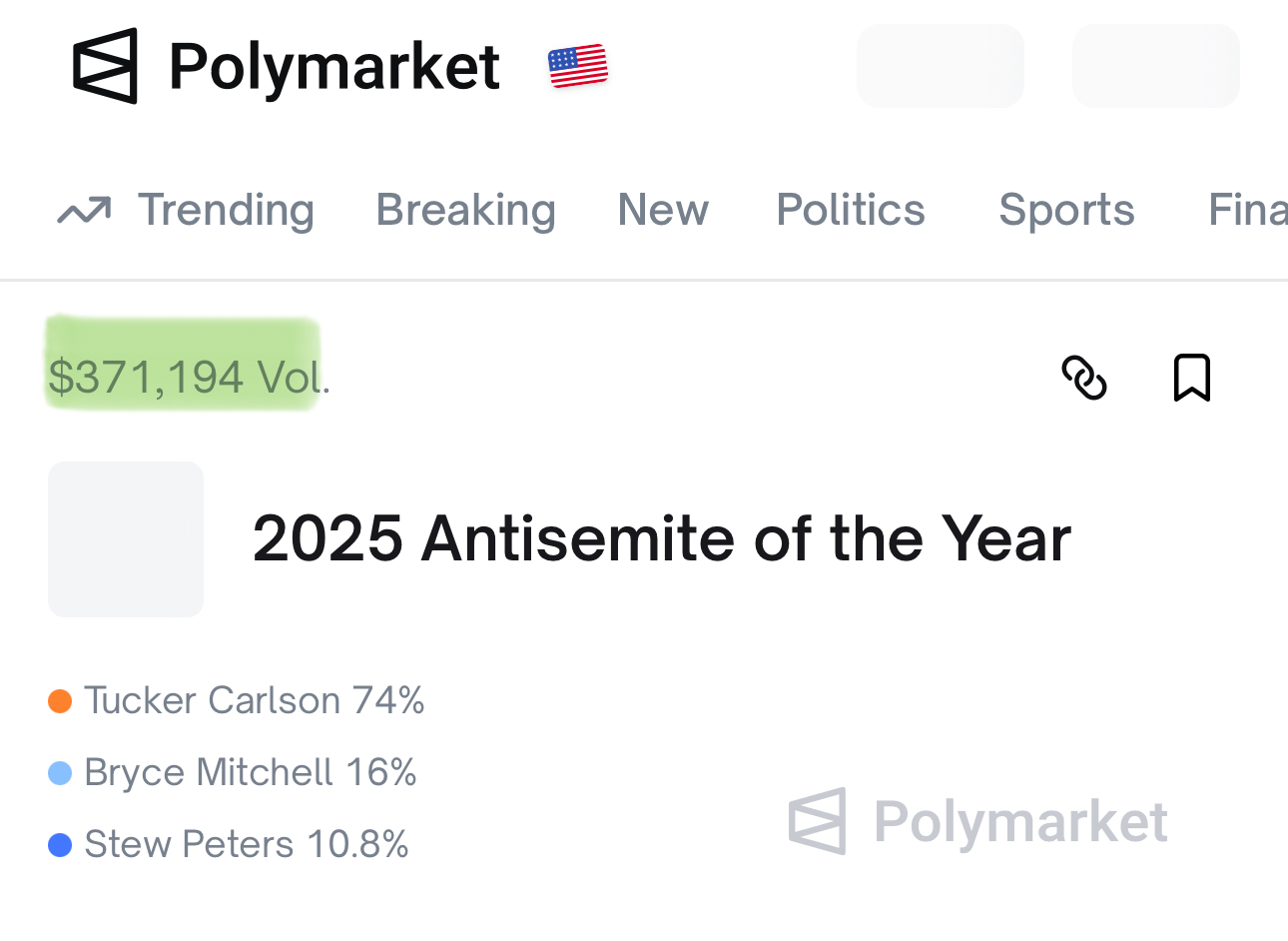1288x941 pixels.
Task: Copy the market link via chain icon
Action: pos(1083,378)
